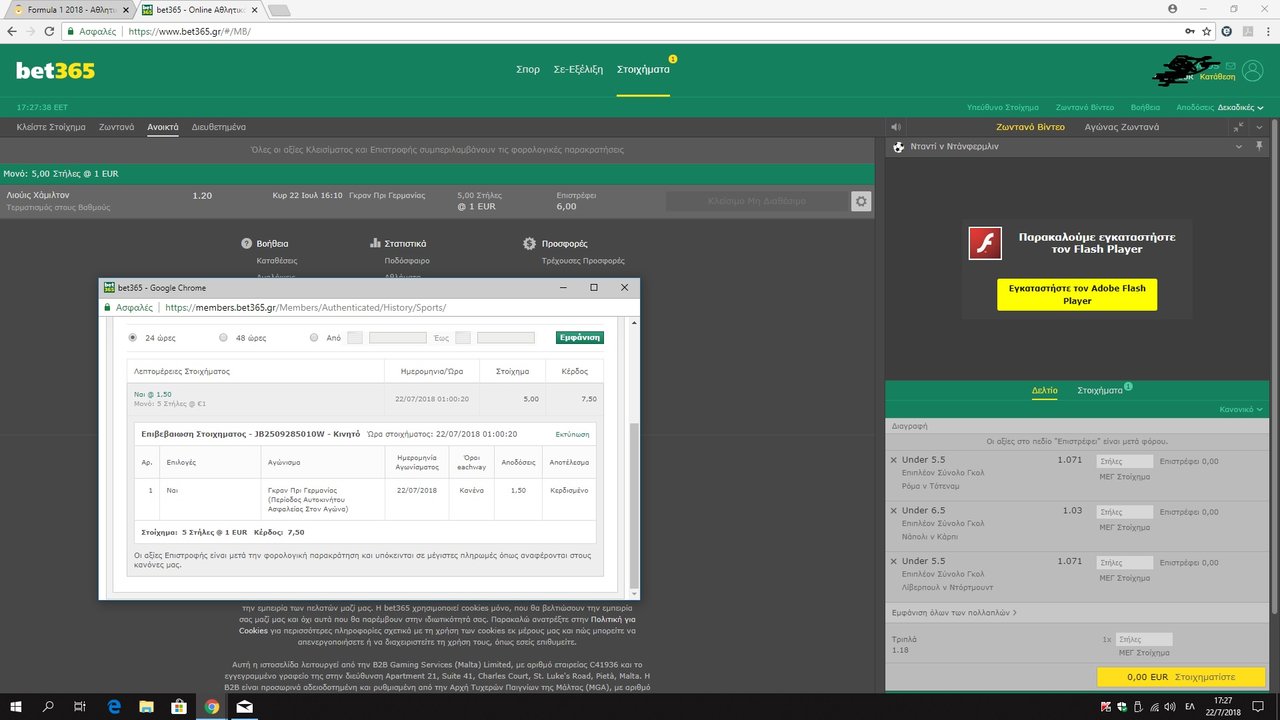Remove Under 5.5 Λίβερπουλ ν Ντόρτμουντ selection
The image size is (1280, 720).
pos(894,561)
